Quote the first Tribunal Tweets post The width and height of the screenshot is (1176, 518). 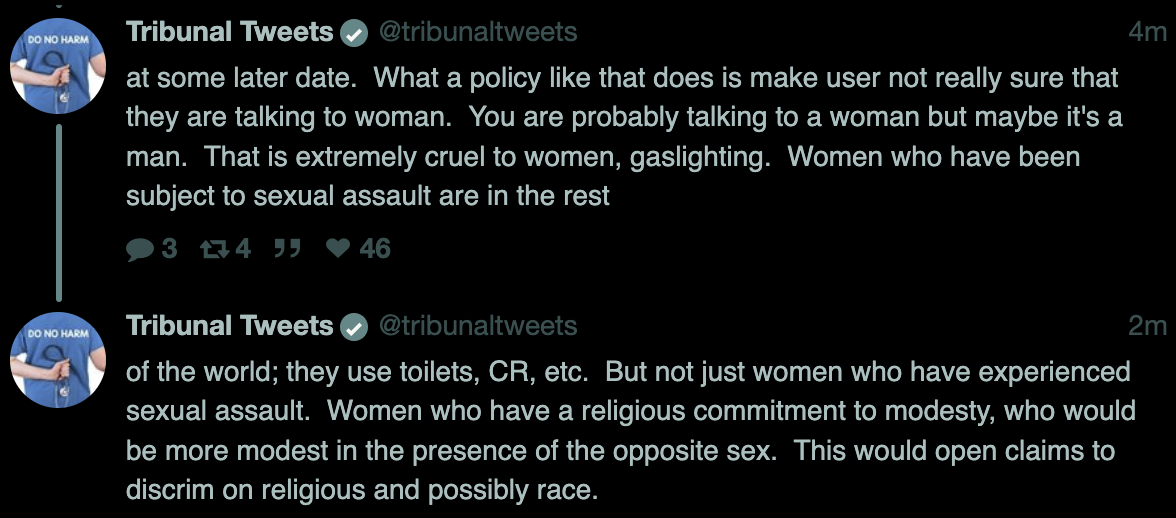(x=287, y=248)
